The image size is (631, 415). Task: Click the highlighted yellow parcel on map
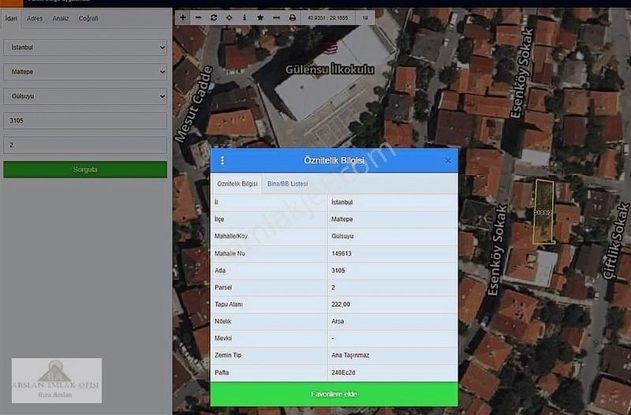[x=544, y=212]
